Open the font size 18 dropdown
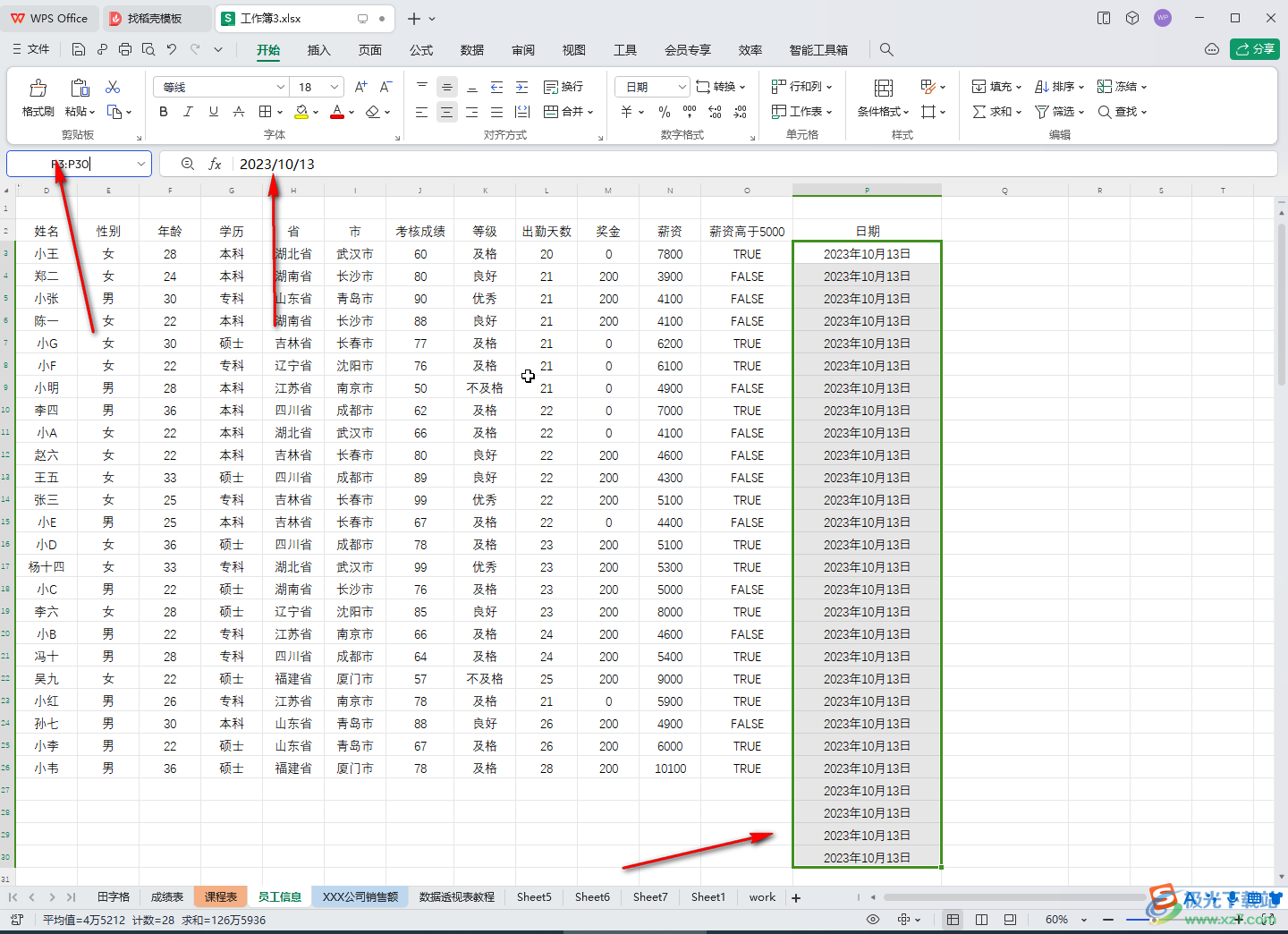Viewport: 1288px width, 934px height. [x=334, y=87]
